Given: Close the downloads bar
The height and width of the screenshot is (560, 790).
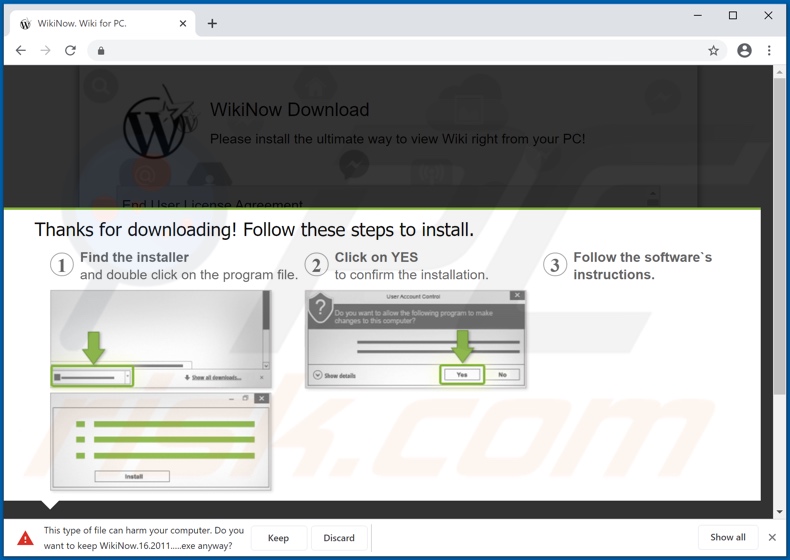Looking at the screenshot, I should 772,537.
